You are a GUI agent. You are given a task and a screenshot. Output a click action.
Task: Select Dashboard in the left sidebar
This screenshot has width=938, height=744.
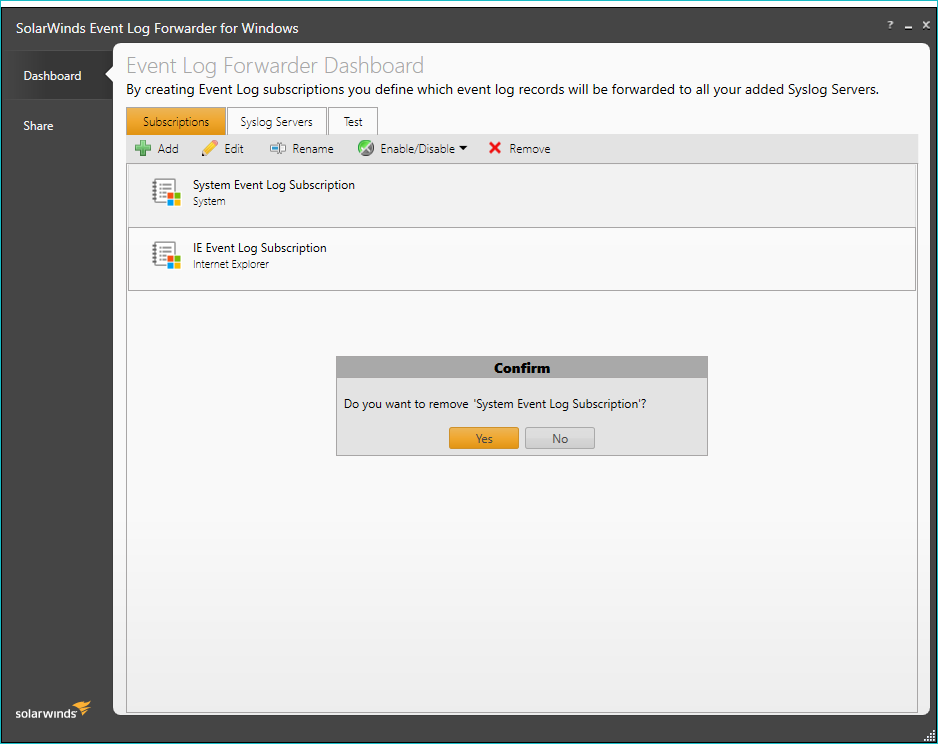pyautogui.click(x=53, y=76)
